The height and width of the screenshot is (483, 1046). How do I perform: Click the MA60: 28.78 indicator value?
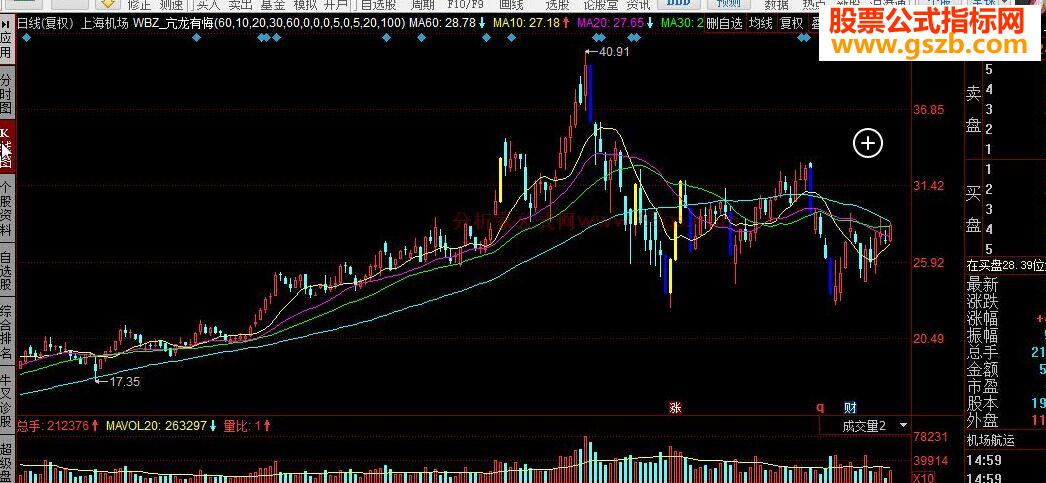442,23
